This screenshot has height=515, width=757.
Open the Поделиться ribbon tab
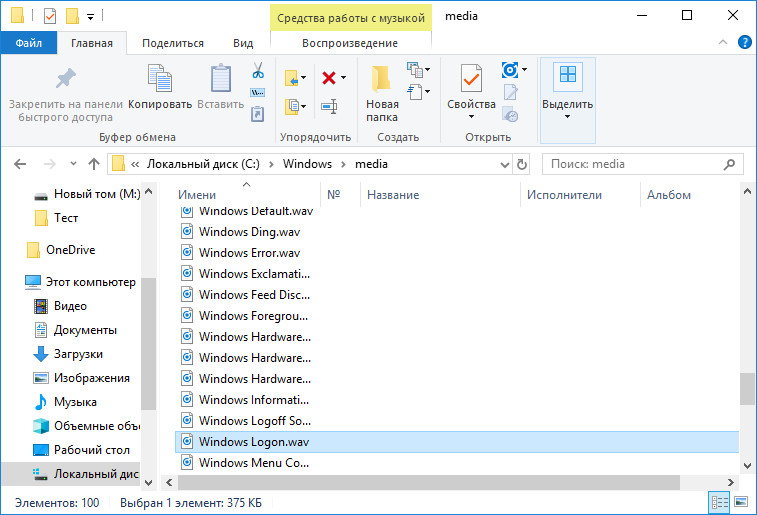(x=173, y=43)
